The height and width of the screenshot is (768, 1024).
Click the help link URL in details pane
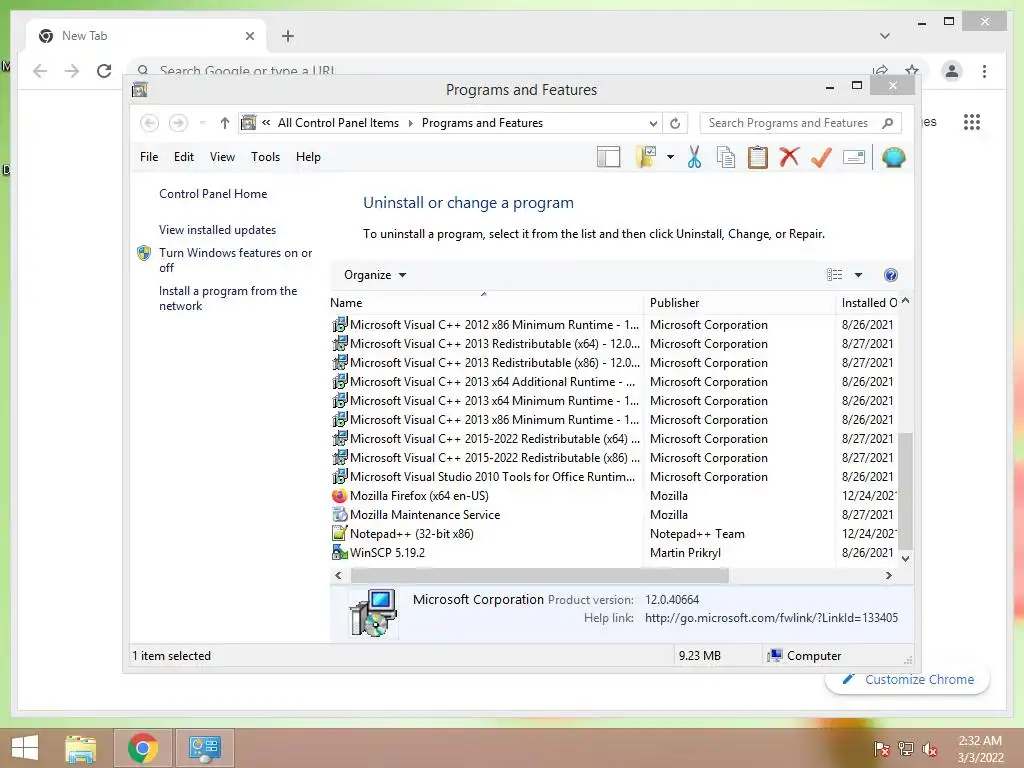(771, 618)
